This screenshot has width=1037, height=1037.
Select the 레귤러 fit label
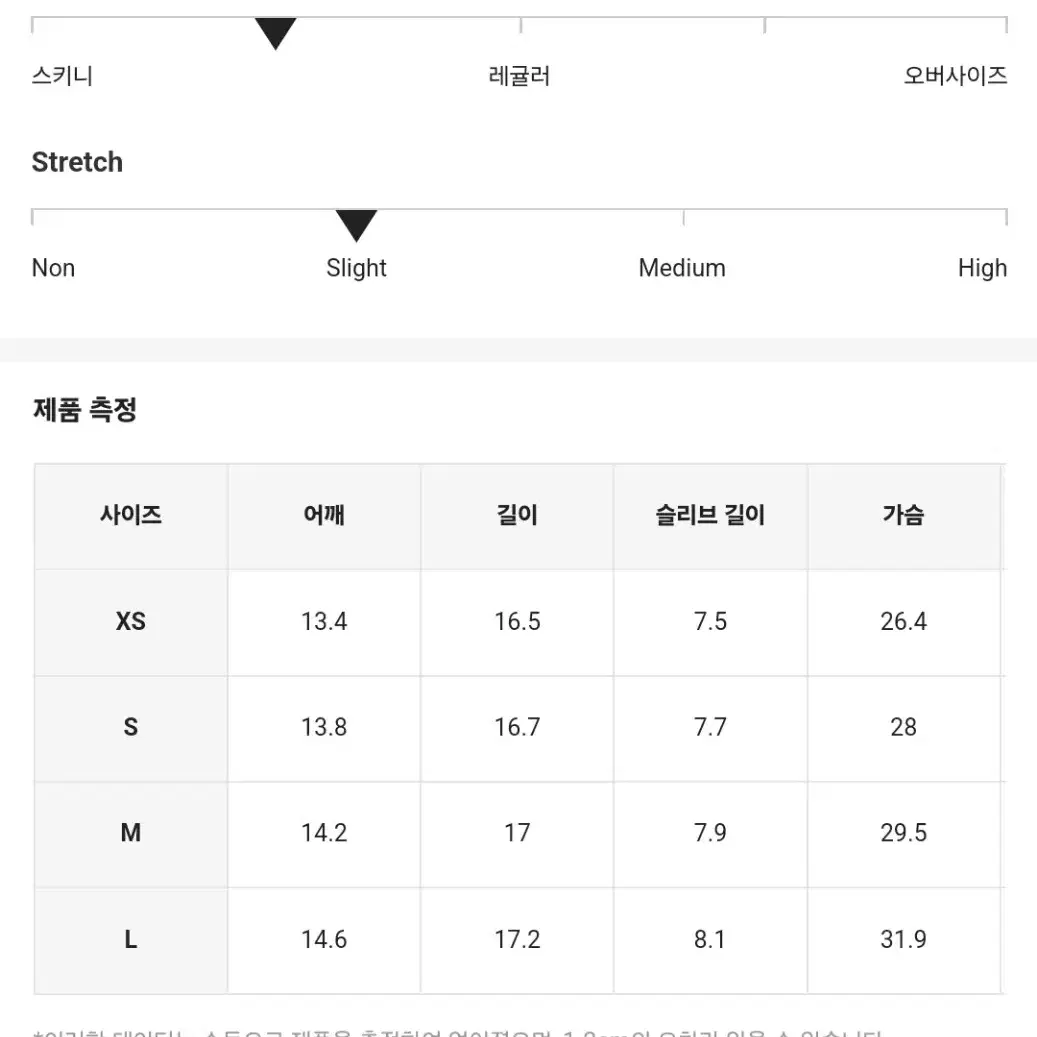519,75
